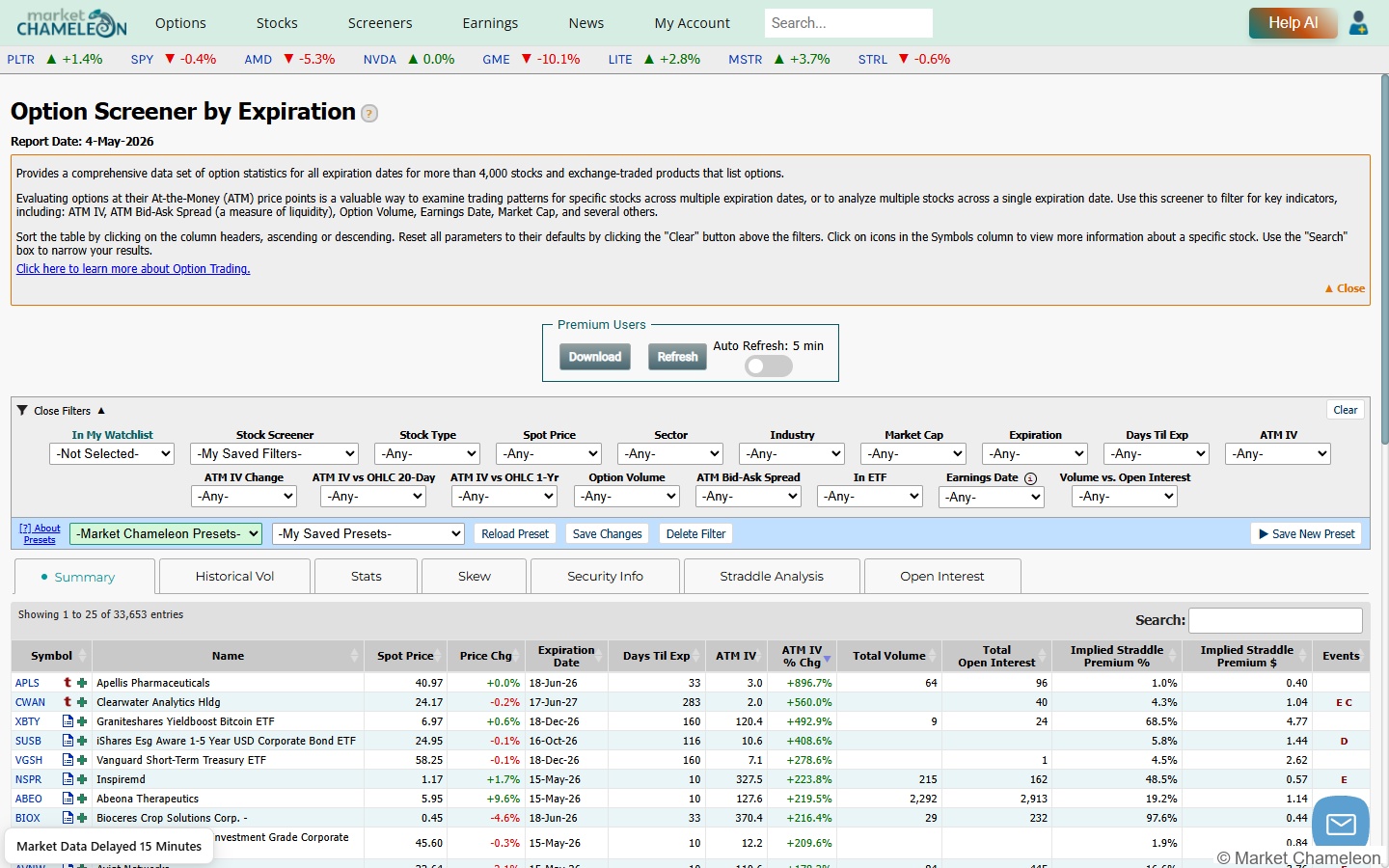Click the Clear filters button
Image resolution: width=1389 pixels, height=868 pixels.
coord(1345,410)
